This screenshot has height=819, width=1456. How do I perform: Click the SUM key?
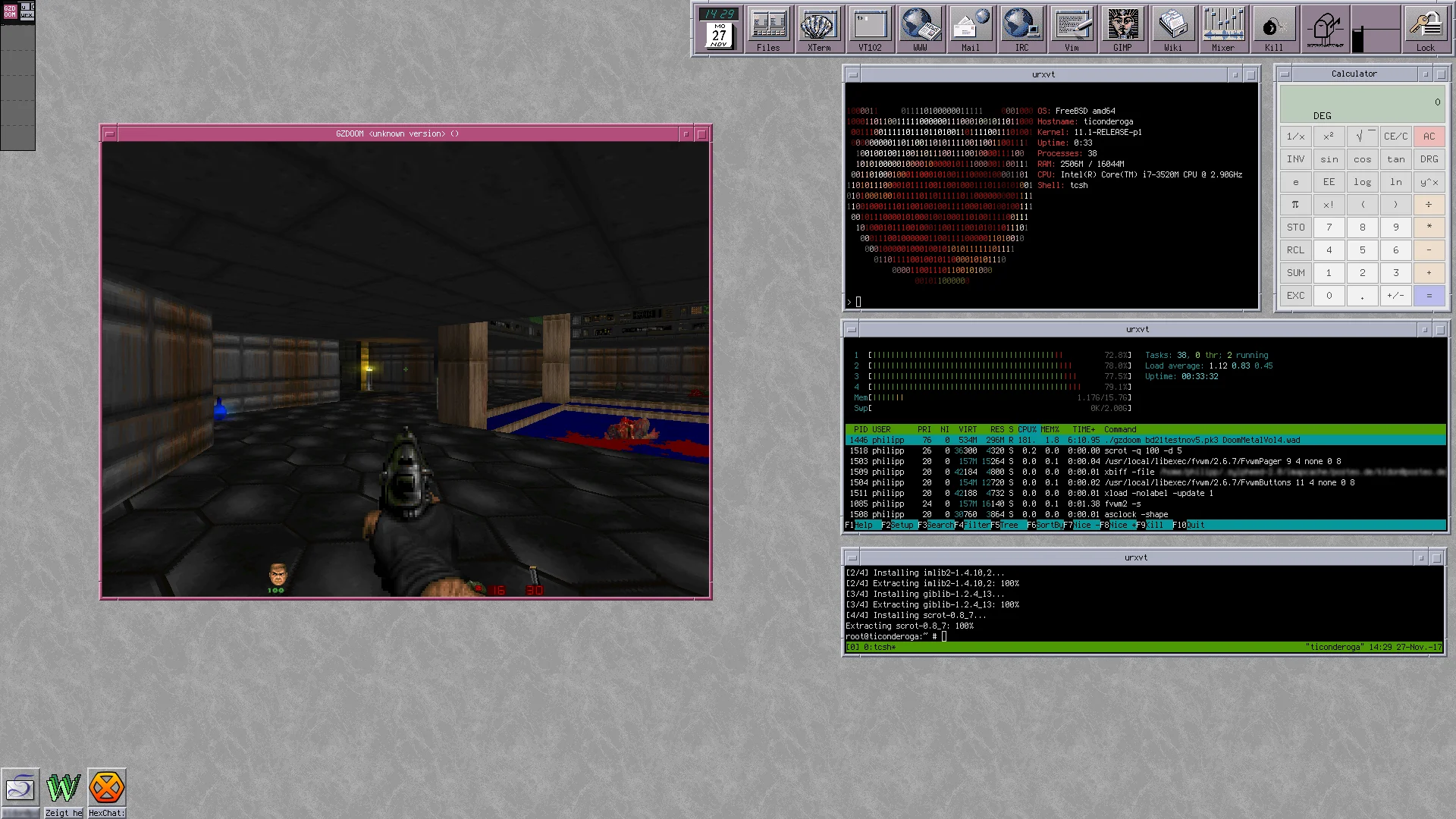pyautogui.click(x=1295, y=273)
